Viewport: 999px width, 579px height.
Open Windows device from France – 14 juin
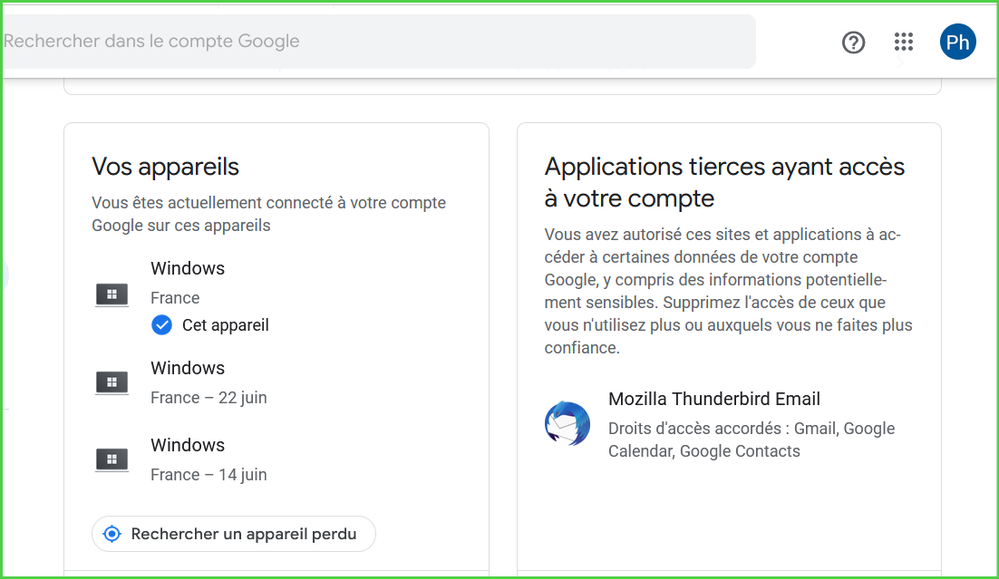pyautogui.click(x=188, y=446)
